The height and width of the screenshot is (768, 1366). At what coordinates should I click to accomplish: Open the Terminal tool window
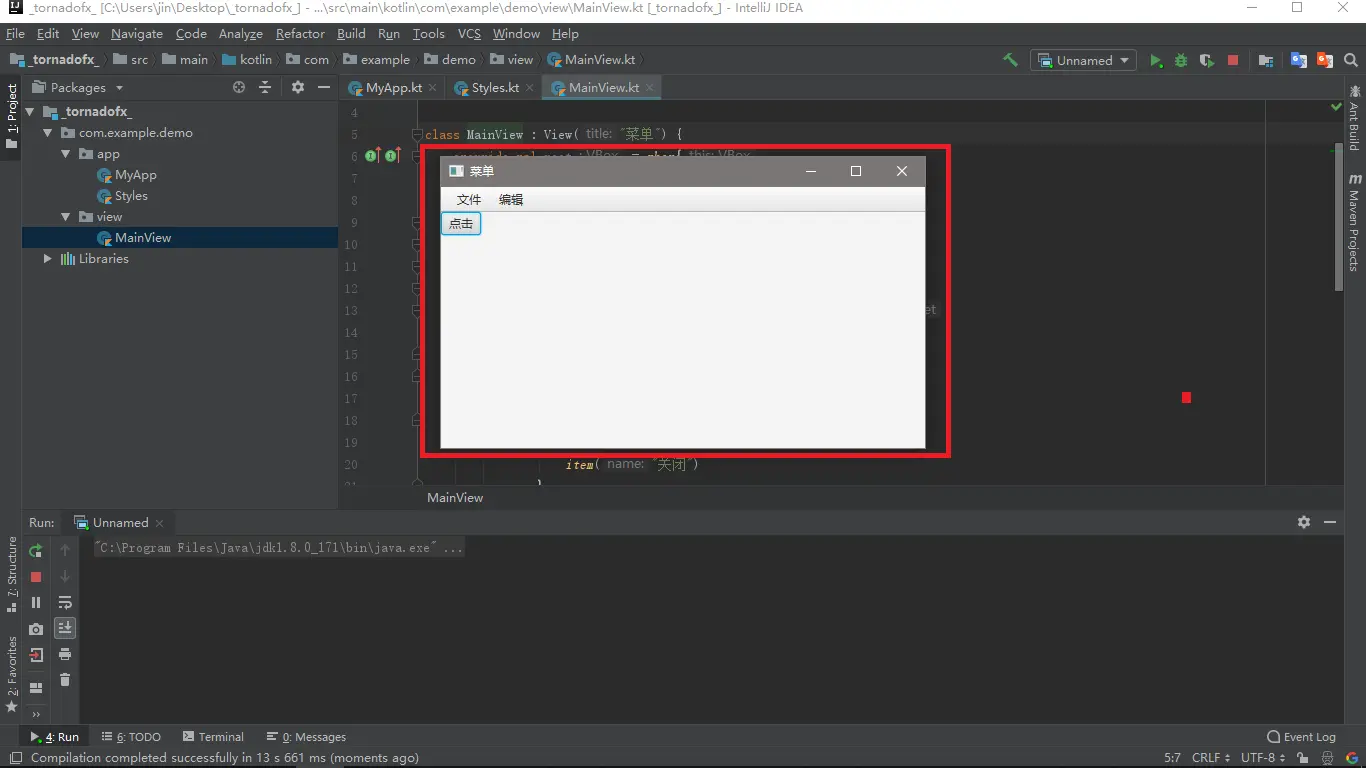coord(213,737)
